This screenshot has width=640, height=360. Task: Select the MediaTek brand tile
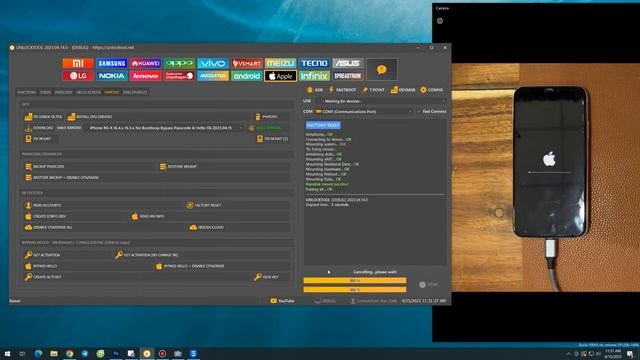(x=213, y=76)
